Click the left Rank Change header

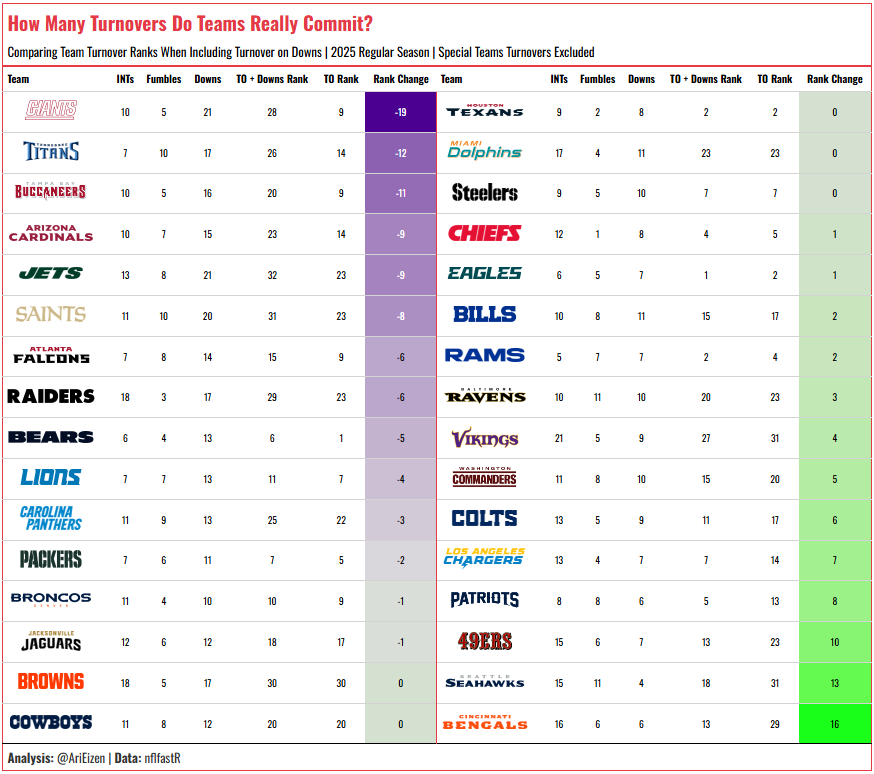coord(401,79)
